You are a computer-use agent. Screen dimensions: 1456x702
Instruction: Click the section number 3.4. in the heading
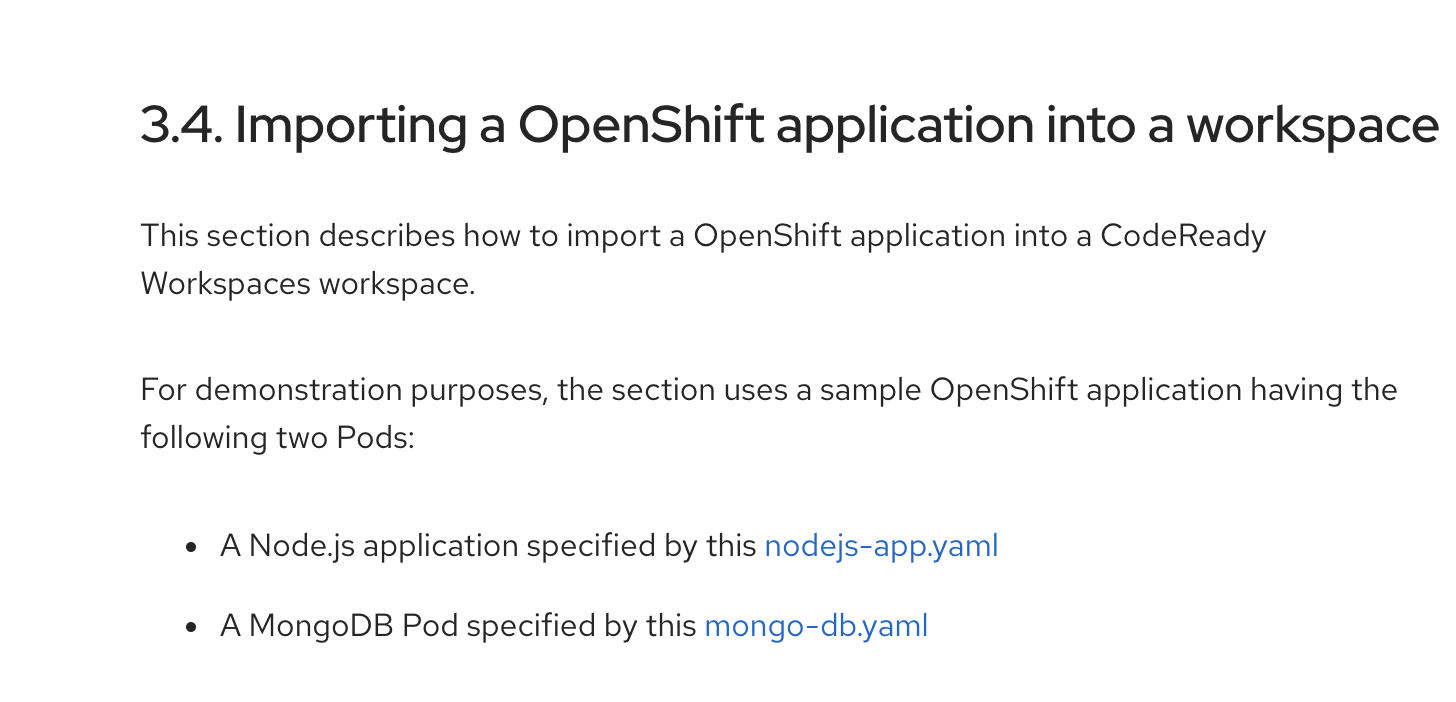pos(181,125)
